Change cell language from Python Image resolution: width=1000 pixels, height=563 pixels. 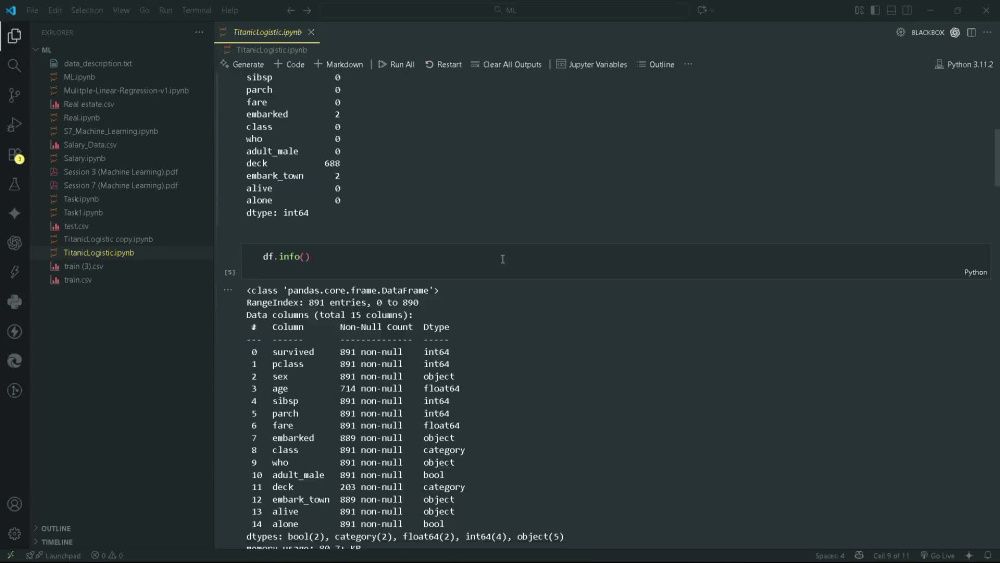(x=975, y=272)
